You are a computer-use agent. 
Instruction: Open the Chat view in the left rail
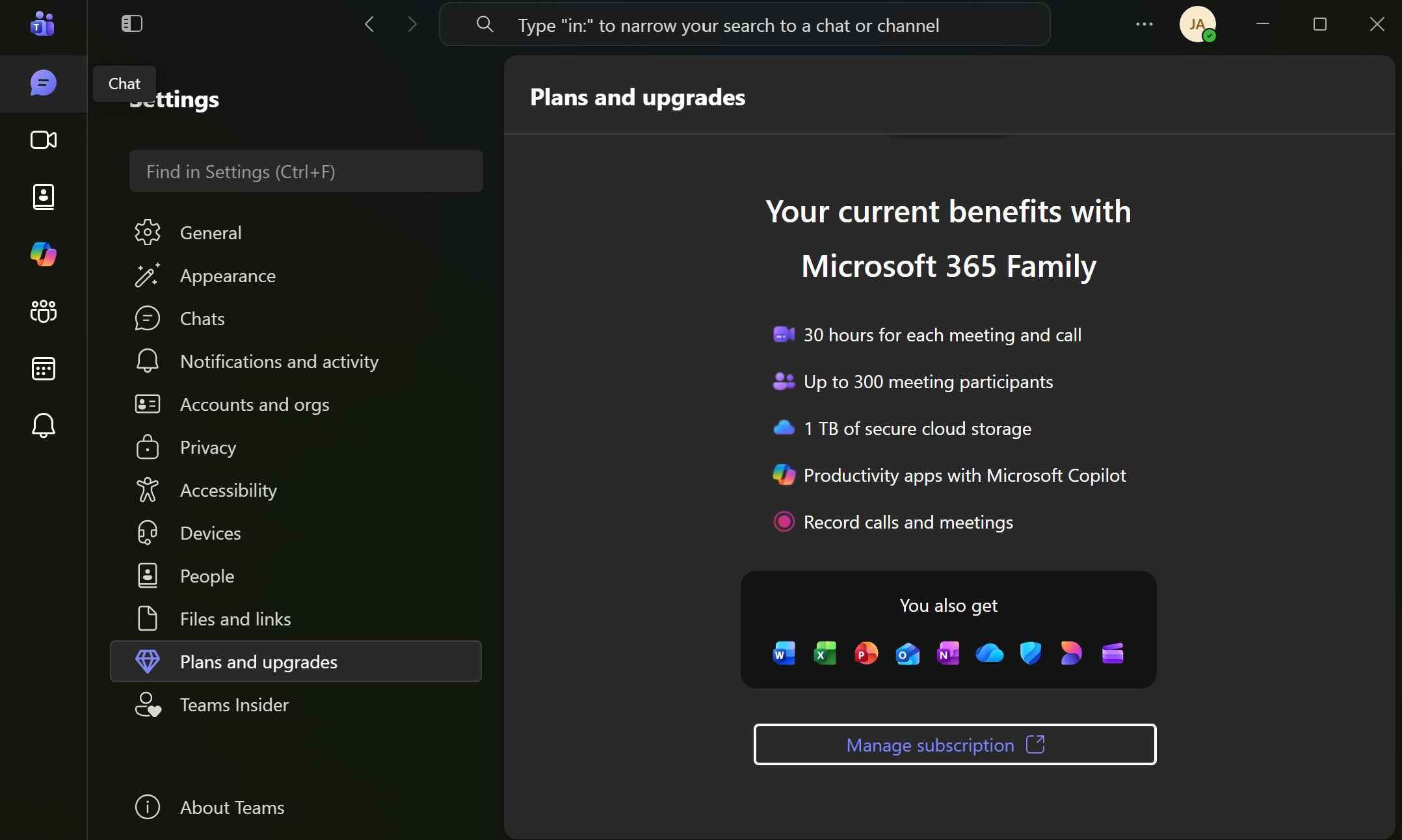[x=43, y=83]
